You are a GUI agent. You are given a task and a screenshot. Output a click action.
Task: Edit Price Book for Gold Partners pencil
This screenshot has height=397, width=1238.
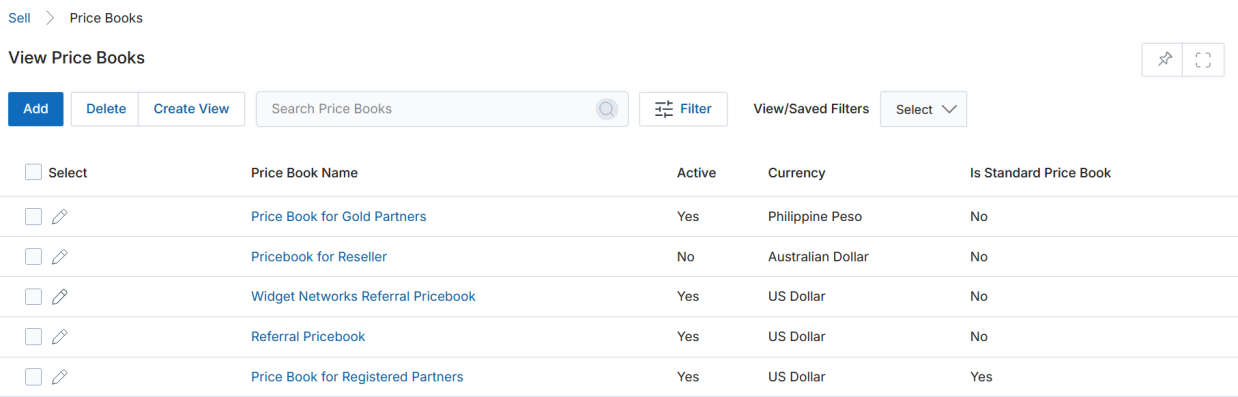tap(60, 216)
